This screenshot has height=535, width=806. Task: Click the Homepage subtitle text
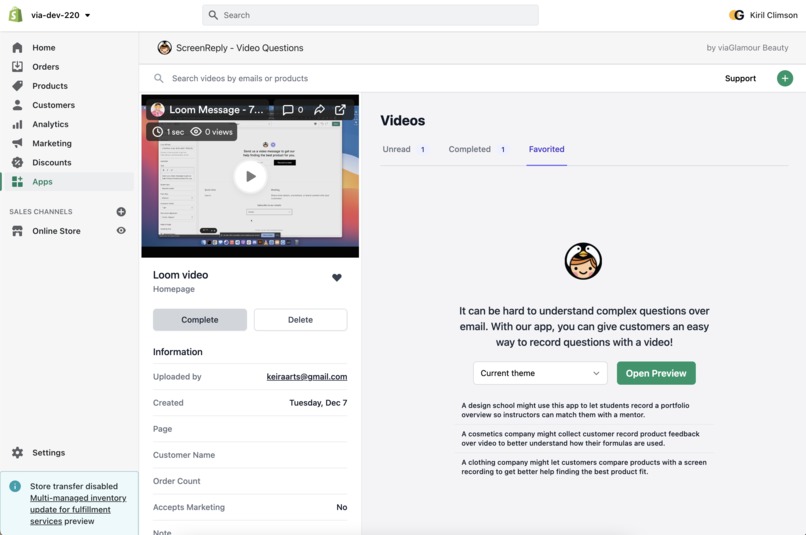tap(174, 289)
